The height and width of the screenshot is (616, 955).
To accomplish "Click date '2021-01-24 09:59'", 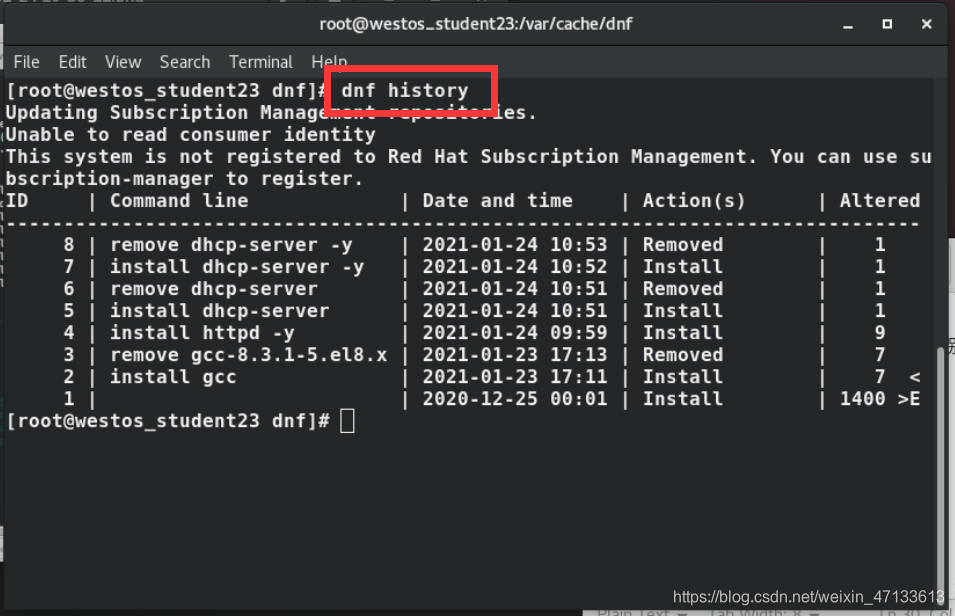I will [515, 333].
